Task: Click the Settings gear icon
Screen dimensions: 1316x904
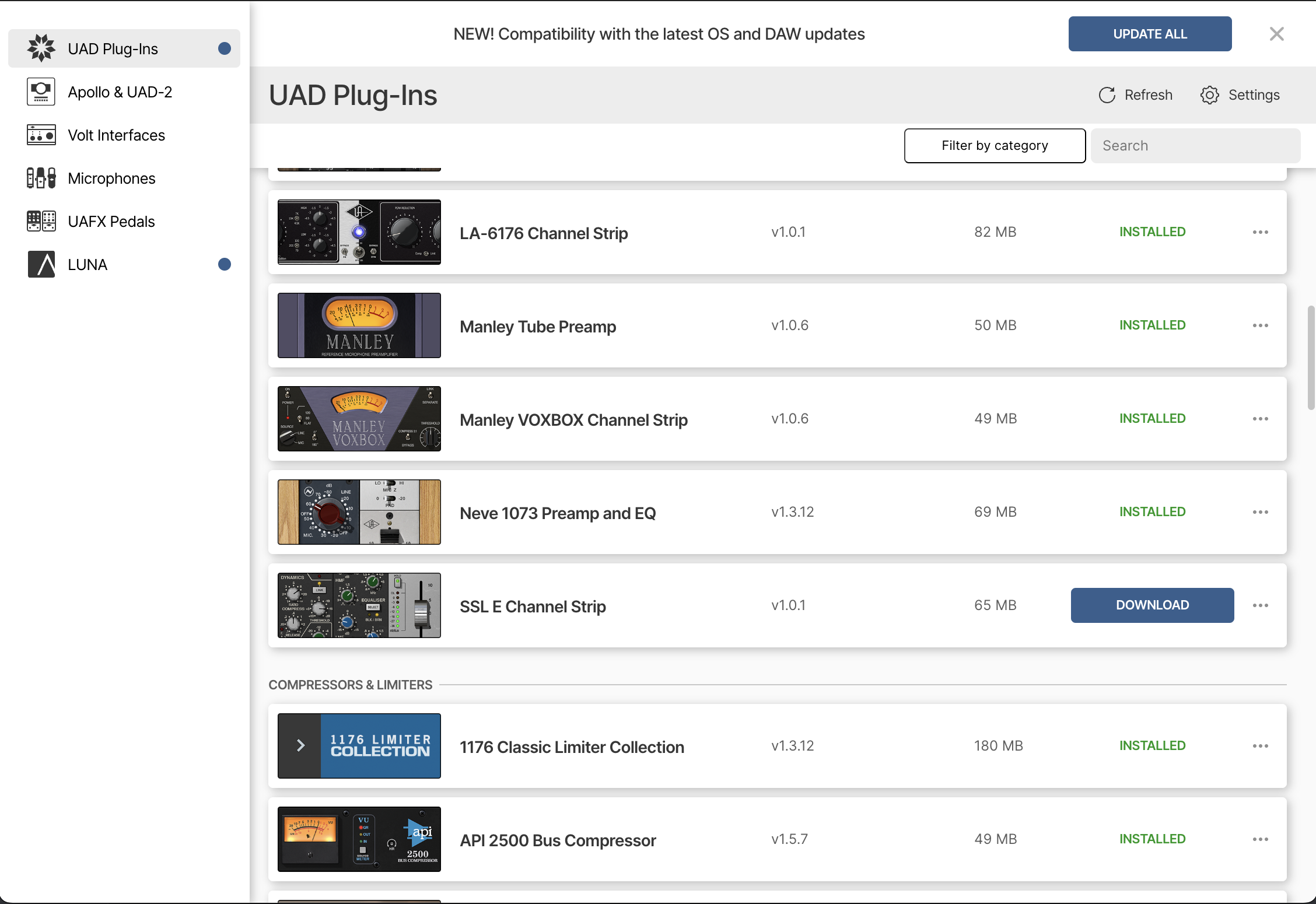Action: pyautogui.click(x=1210, y=95)
